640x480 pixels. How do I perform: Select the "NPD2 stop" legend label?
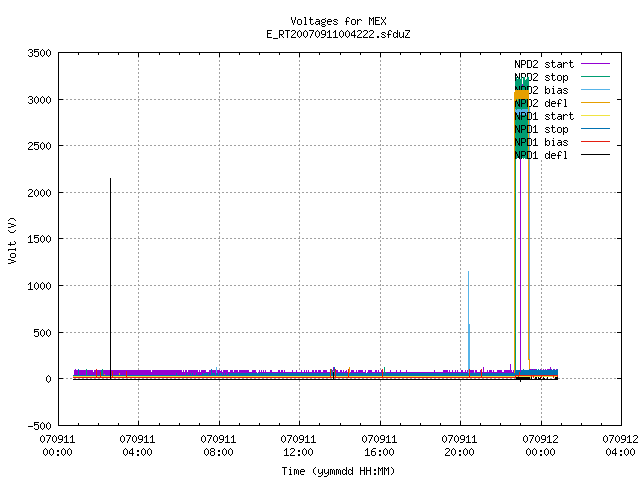coord(541,77)
